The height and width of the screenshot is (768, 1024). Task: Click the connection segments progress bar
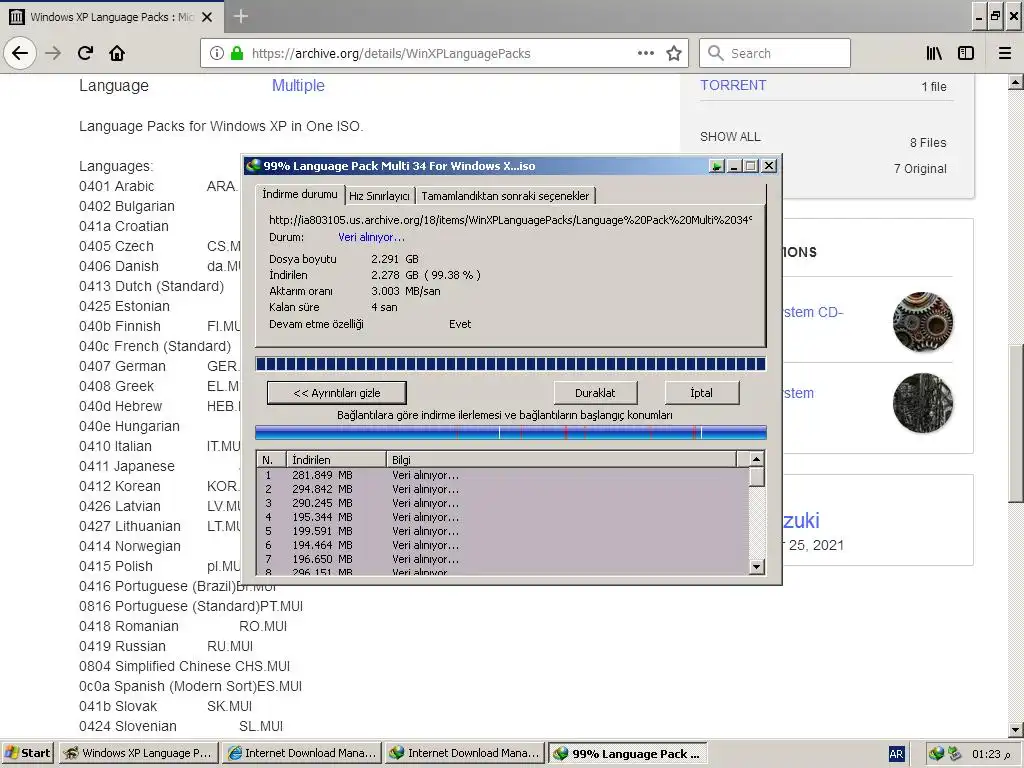(511, 432)
